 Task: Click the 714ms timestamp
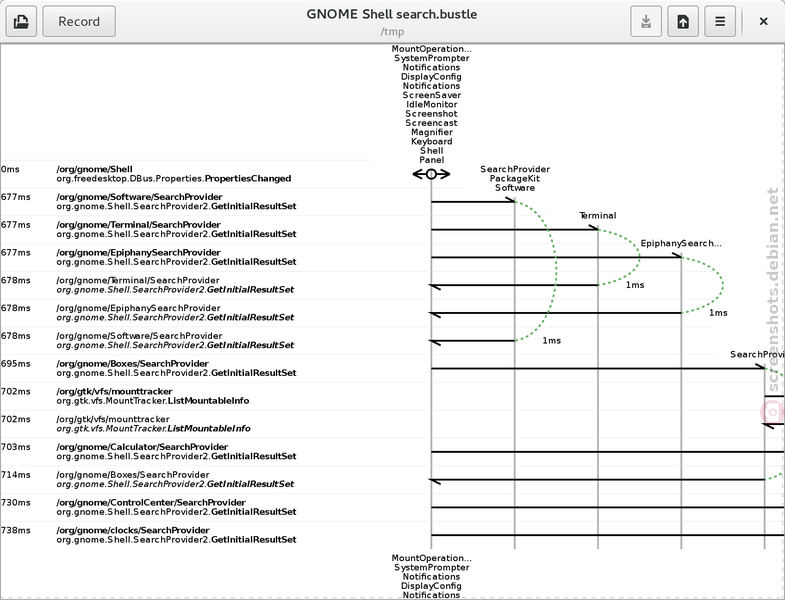(16, 475)
